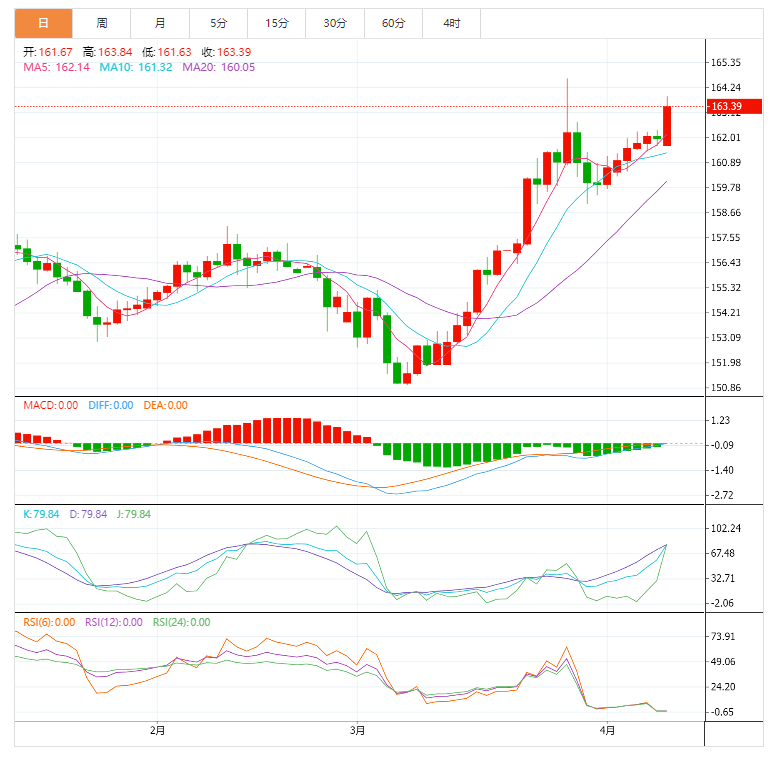Switch to the 月 monthly tab

pos(160,23)
